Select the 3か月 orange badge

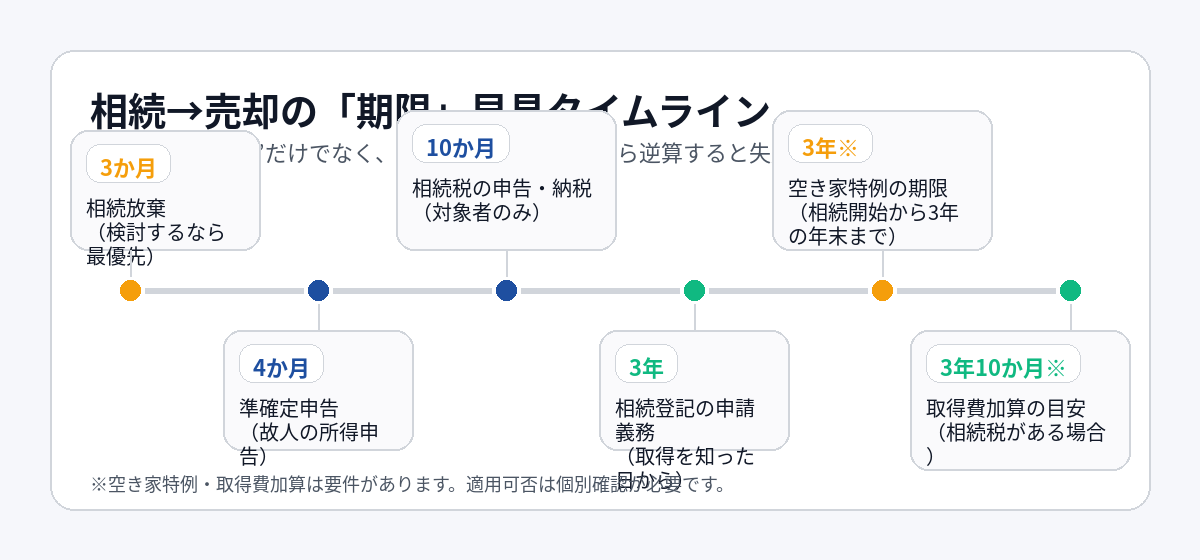pos(128,166)
